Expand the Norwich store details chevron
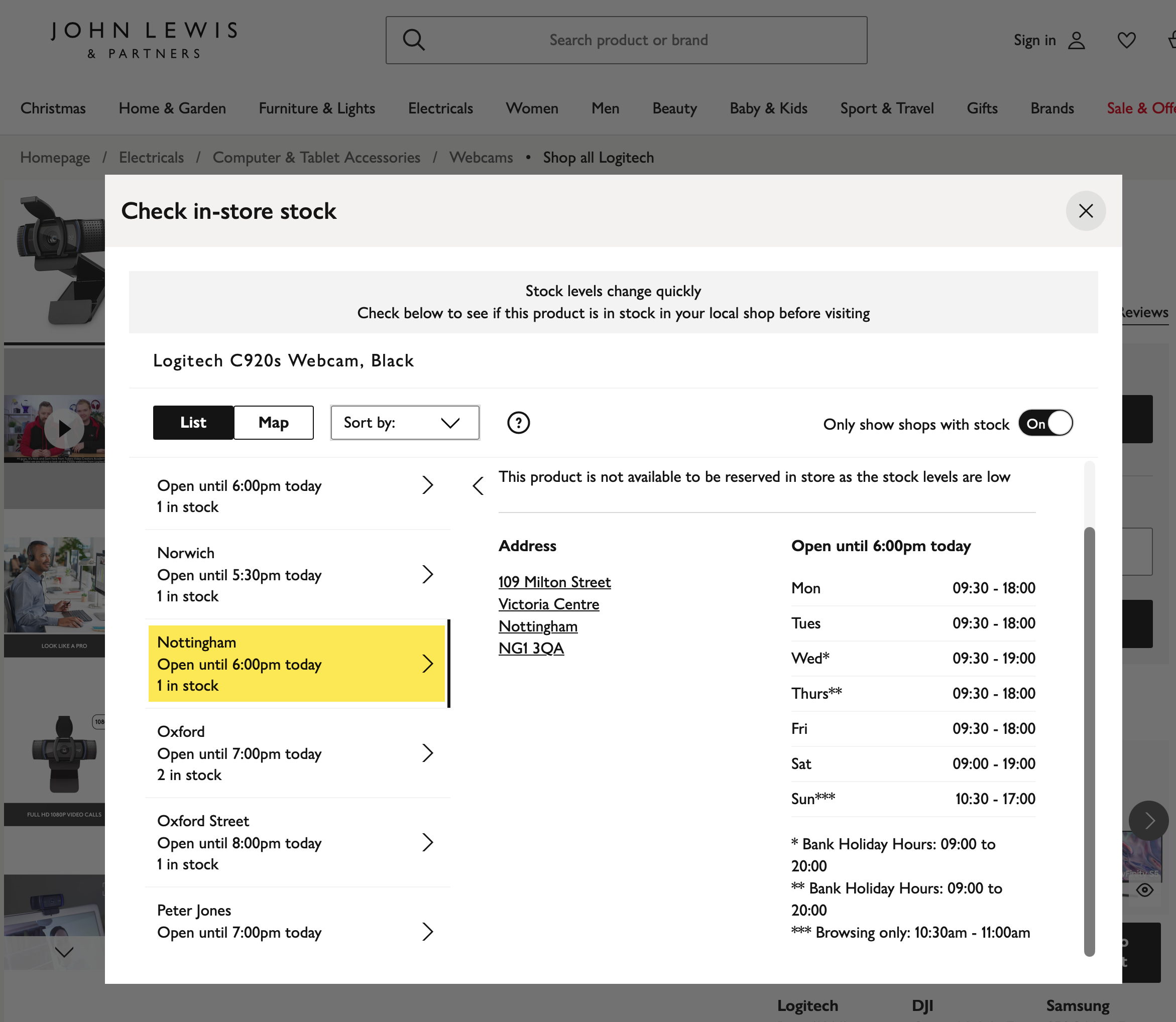Screen dimensions: 1176x1022 (427, 574)
